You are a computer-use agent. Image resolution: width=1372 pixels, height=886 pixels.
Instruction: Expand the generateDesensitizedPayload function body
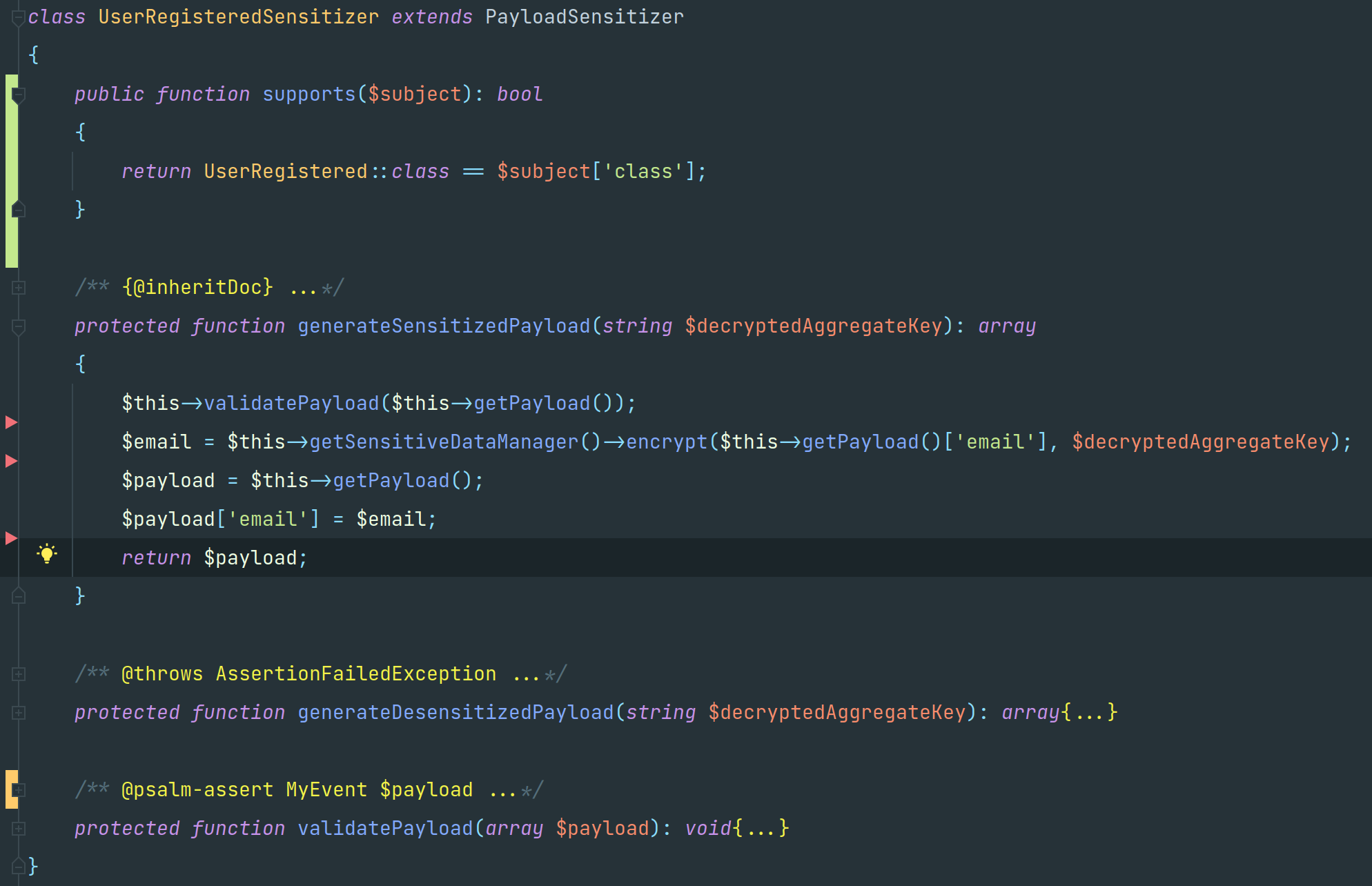click(19, 713)
